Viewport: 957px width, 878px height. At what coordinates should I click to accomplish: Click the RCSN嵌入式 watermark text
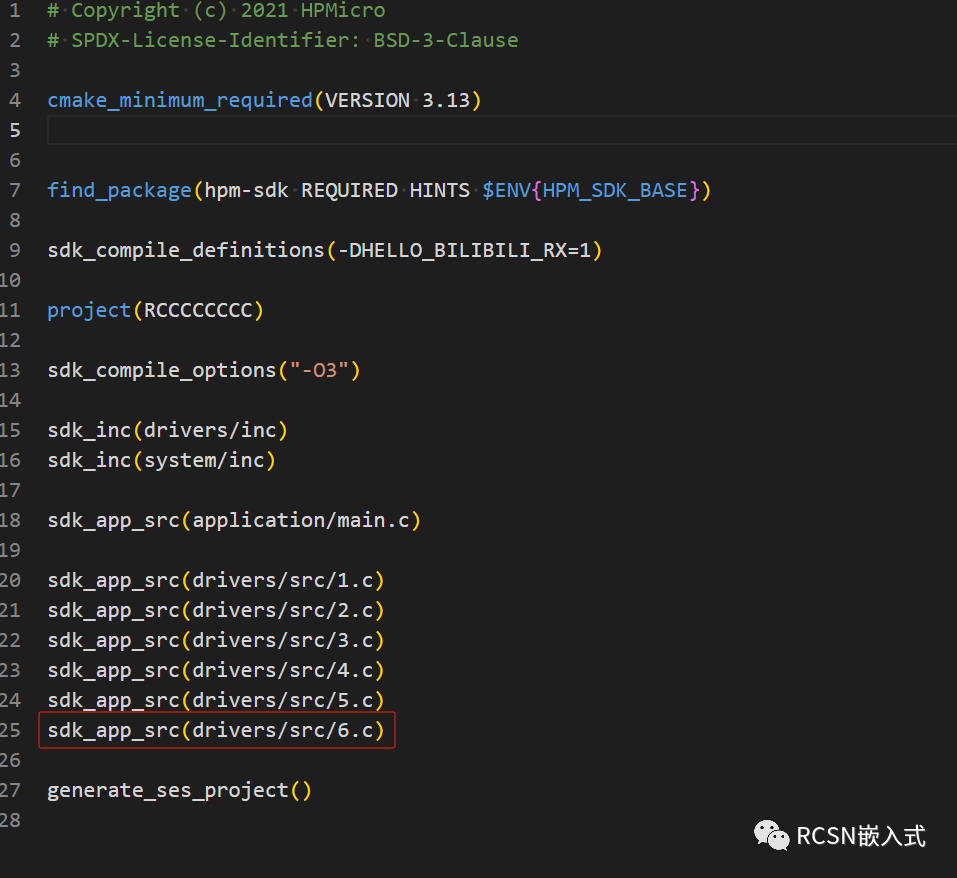pyautogui.click(x=861, y=836)
